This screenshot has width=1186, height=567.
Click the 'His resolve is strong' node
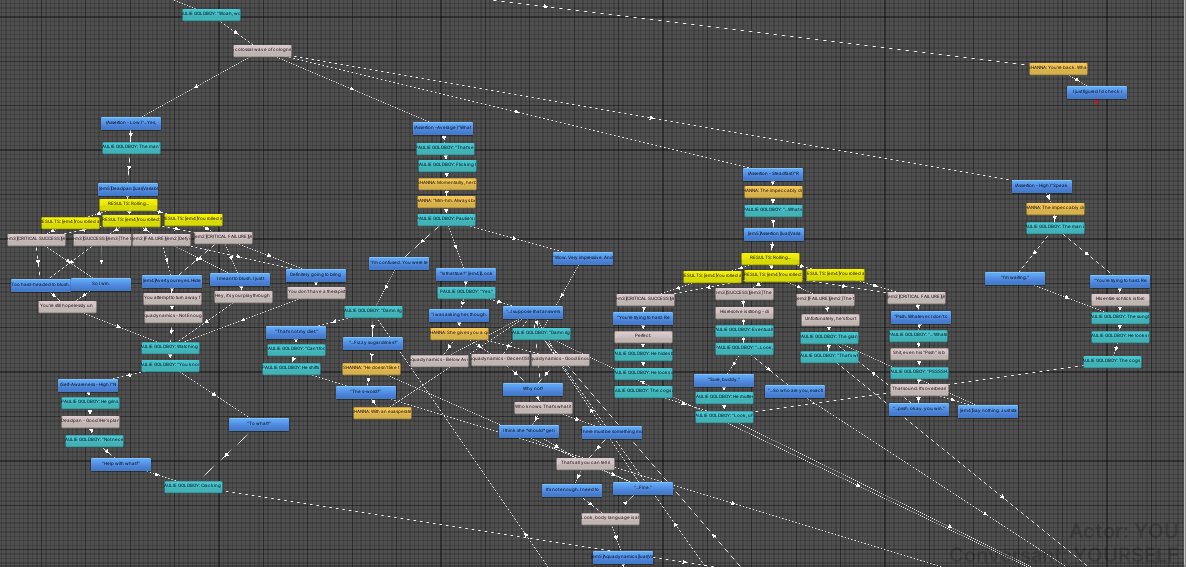click(744, 312)
